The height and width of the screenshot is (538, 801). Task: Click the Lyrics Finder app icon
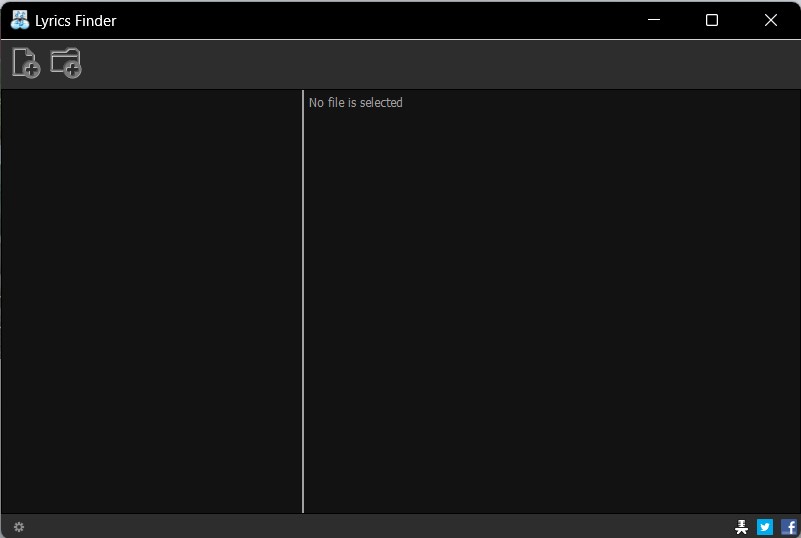[x=20, y=20]
